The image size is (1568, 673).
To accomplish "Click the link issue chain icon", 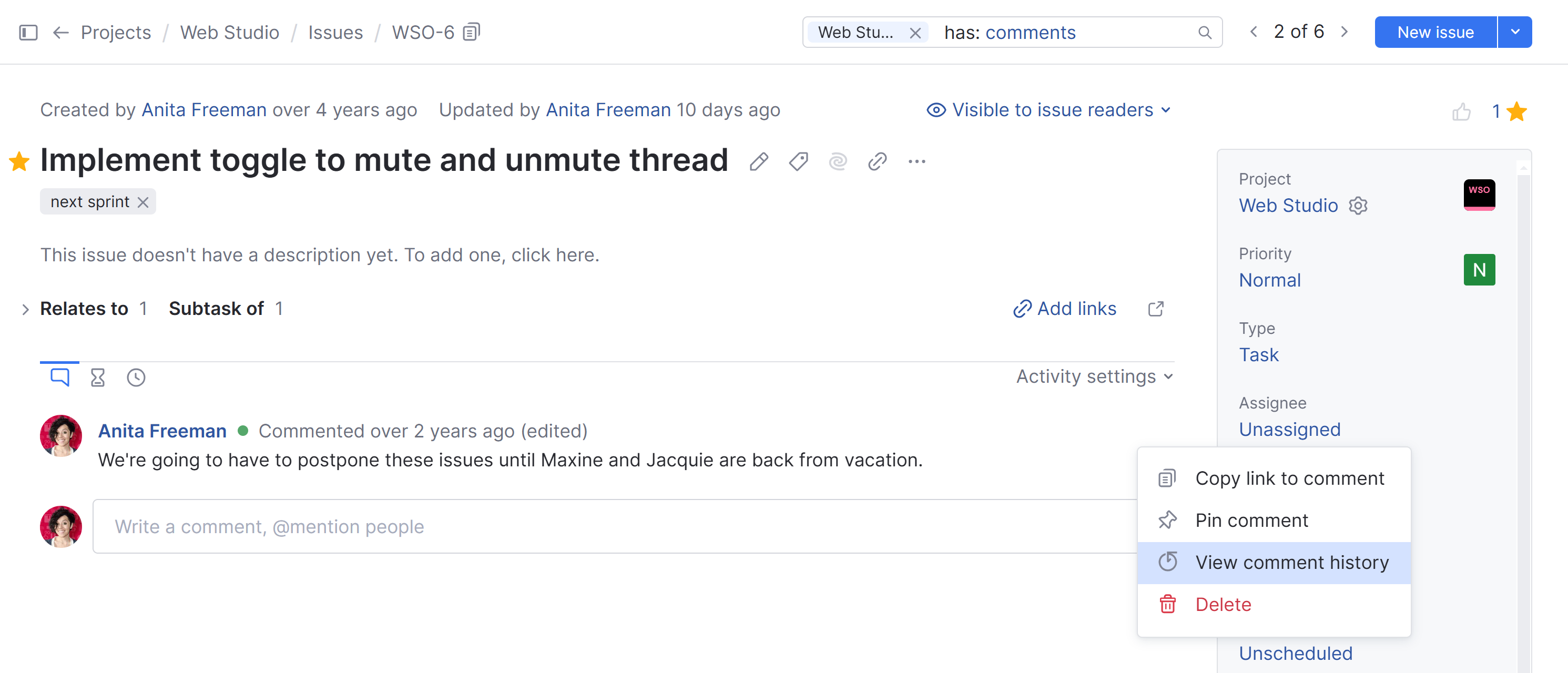I will (x=877, y=162).
